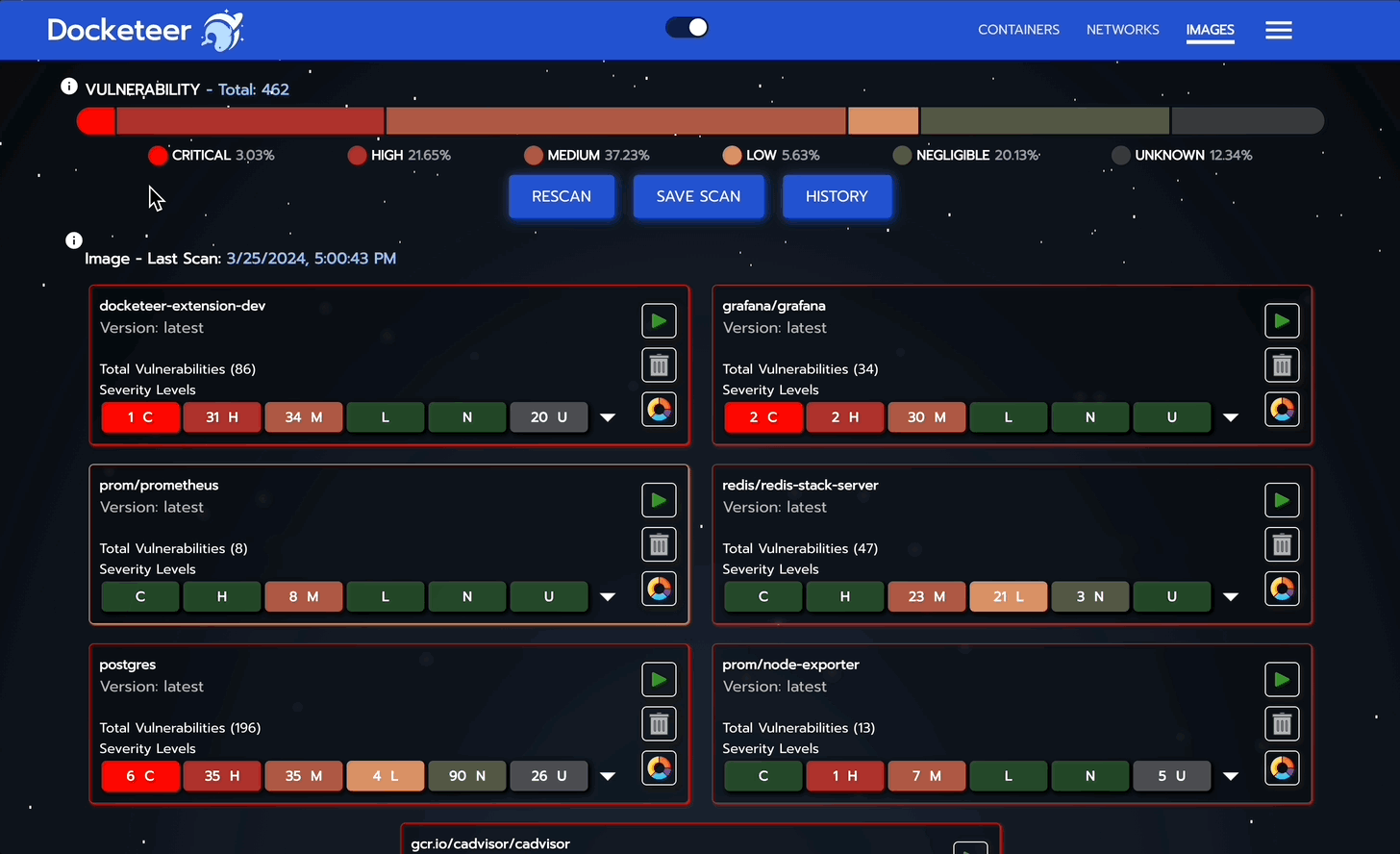Delete the postgres image
Image resolution: width=1400 pixels, height=854 pixels.
(x=659, y=723)
